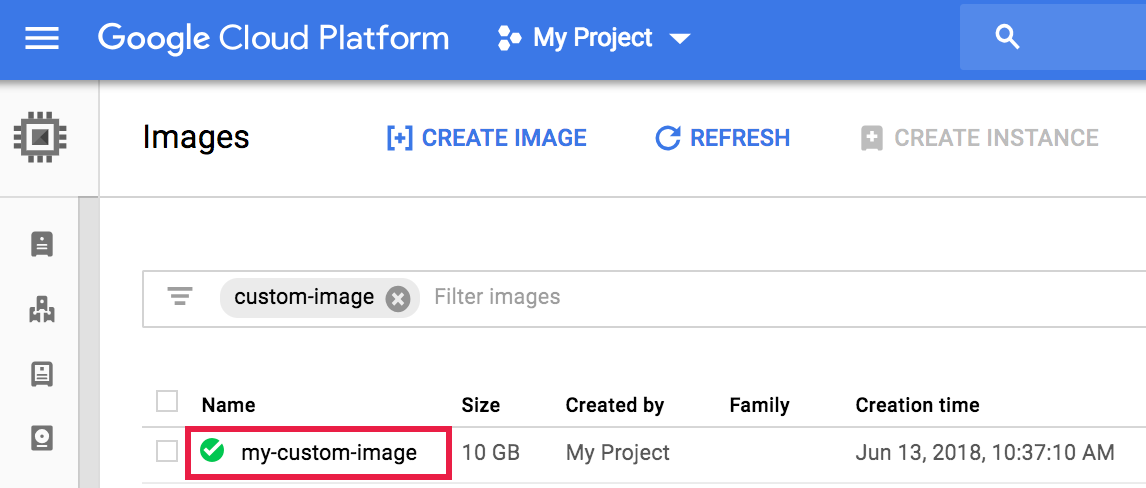
Task: Sort by the Creation time column header
Action: coord(917,405)
